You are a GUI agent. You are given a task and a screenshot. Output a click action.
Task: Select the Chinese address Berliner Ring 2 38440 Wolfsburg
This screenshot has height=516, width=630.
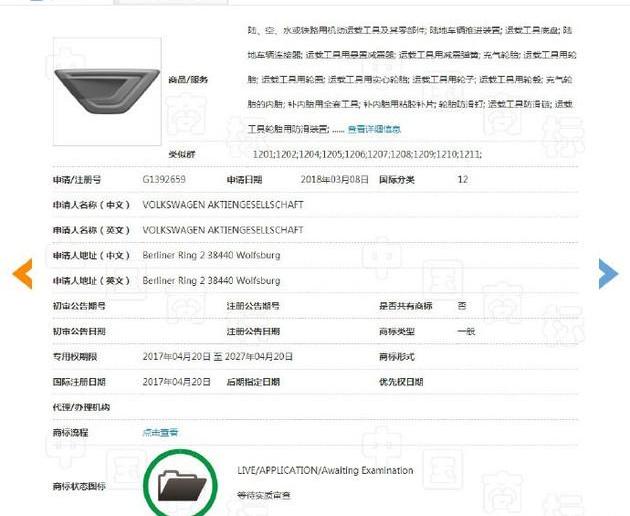(211, 255)
